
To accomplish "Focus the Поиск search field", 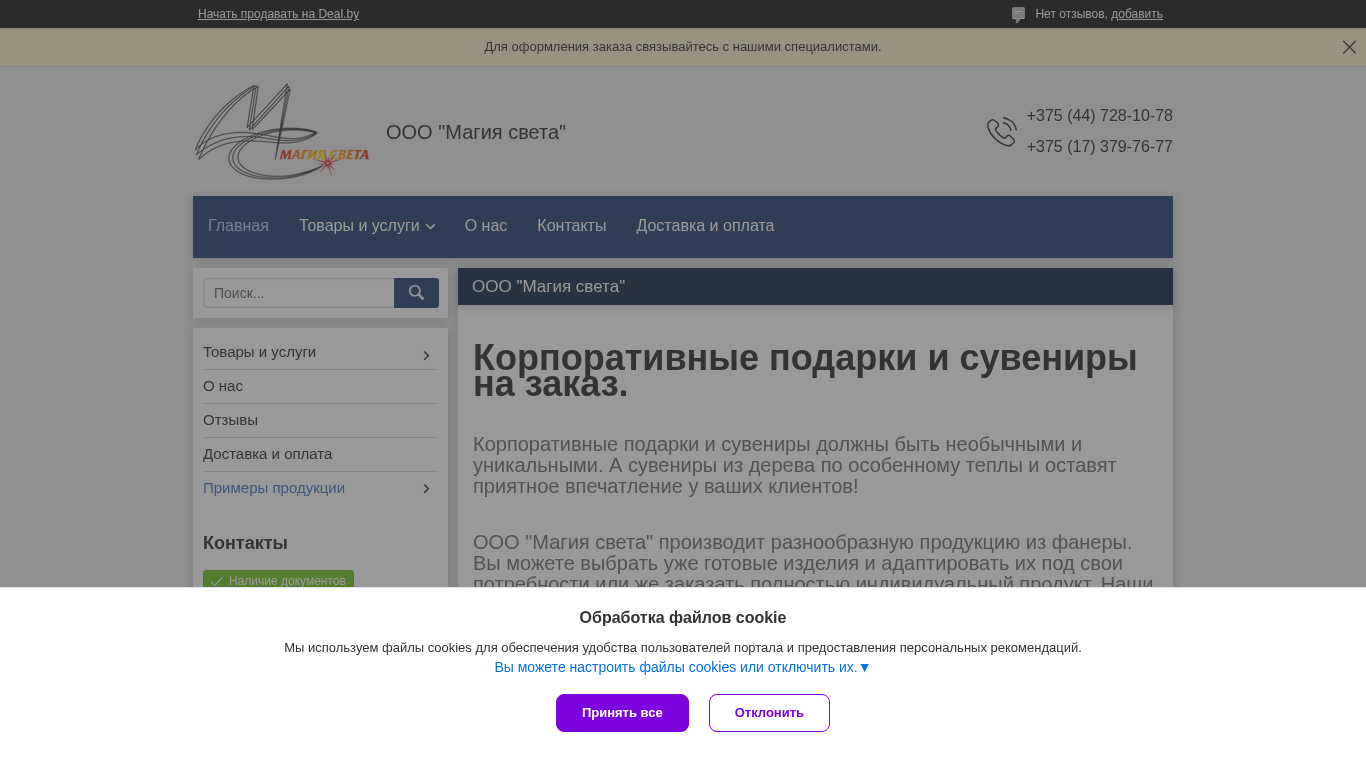I will click(299, 293).
